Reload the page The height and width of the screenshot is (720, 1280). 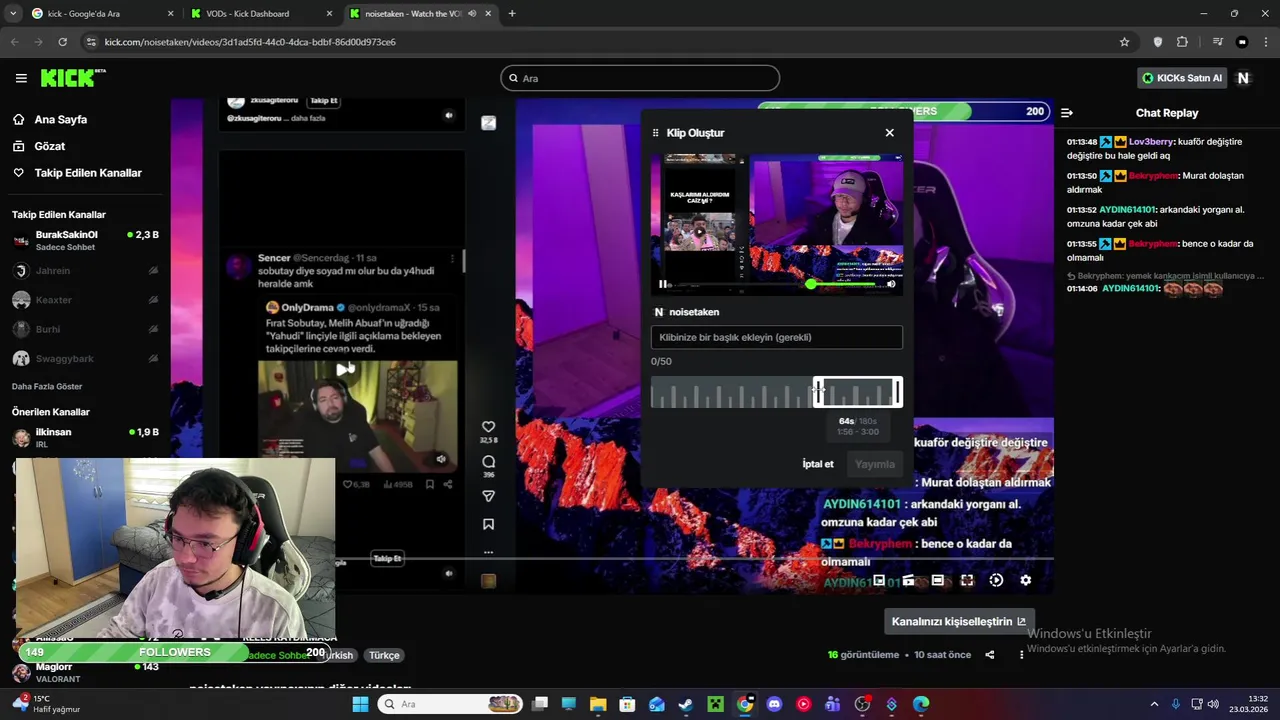coord(62,42)
